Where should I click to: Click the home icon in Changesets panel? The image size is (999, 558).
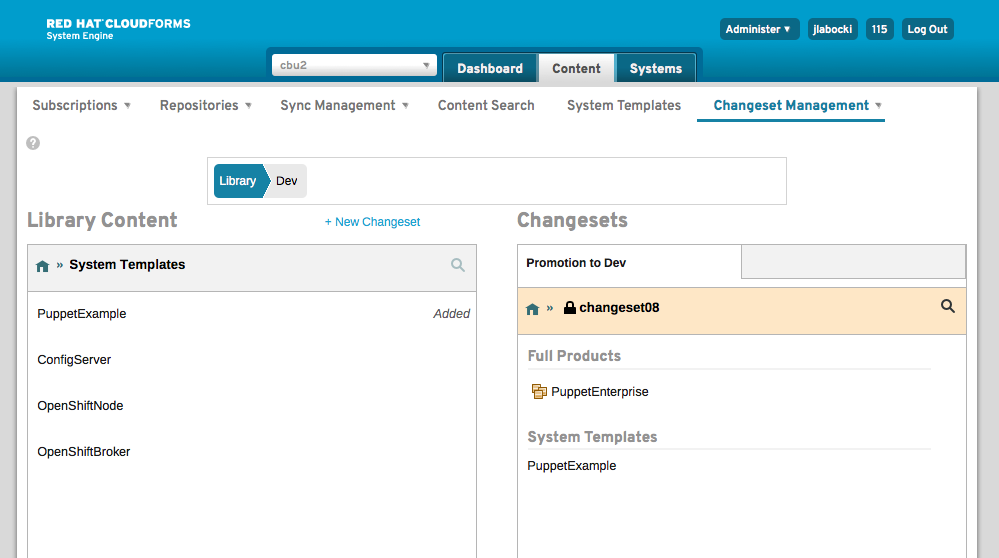click(533, 309)
